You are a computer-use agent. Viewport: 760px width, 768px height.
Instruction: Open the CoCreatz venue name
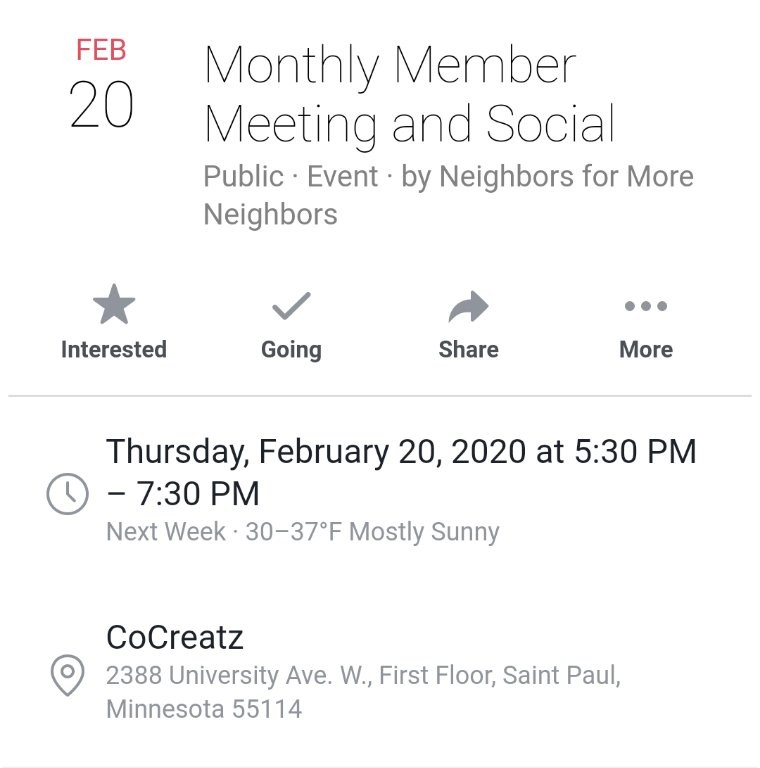coord(175,637)
